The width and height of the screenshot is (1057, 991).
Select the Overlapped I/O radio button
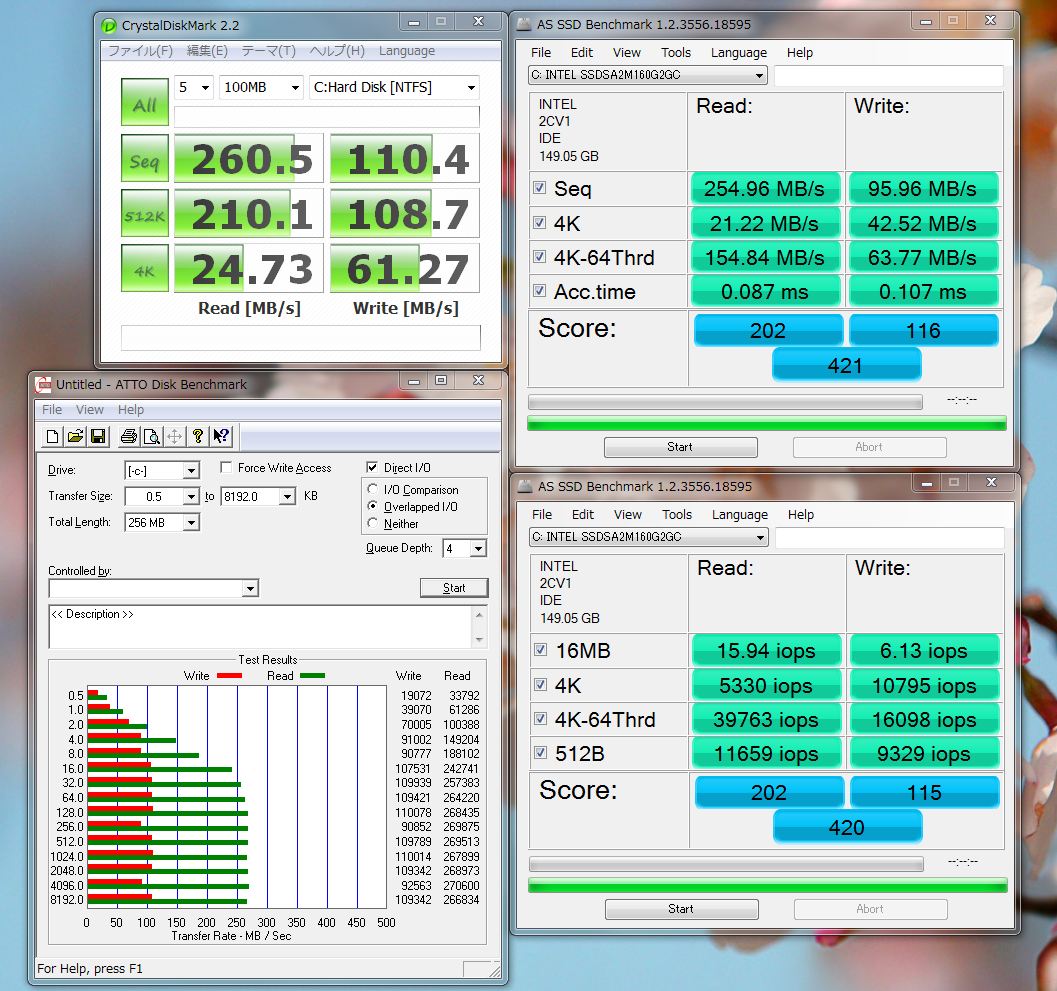point(372,506)
